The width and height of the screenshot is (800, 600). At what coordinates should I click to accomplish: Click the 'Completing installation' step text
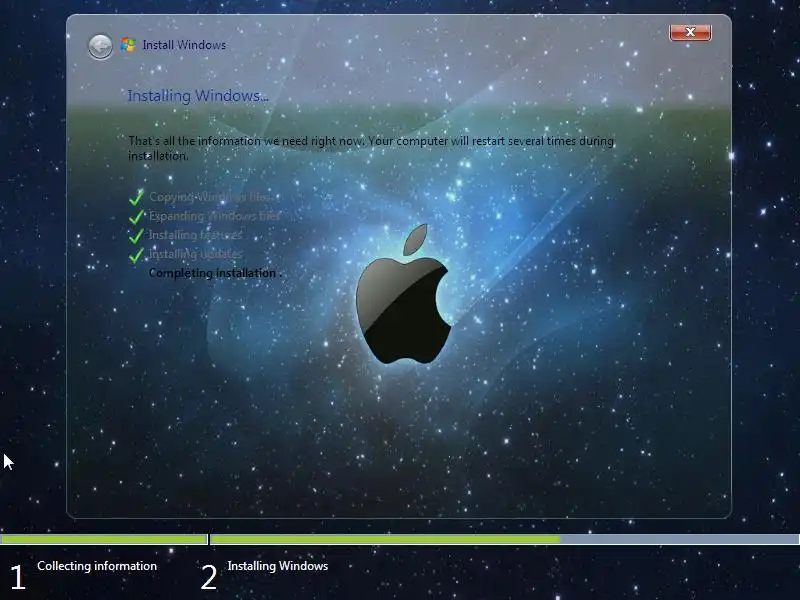pyautogui.click(x=215, y=273)
